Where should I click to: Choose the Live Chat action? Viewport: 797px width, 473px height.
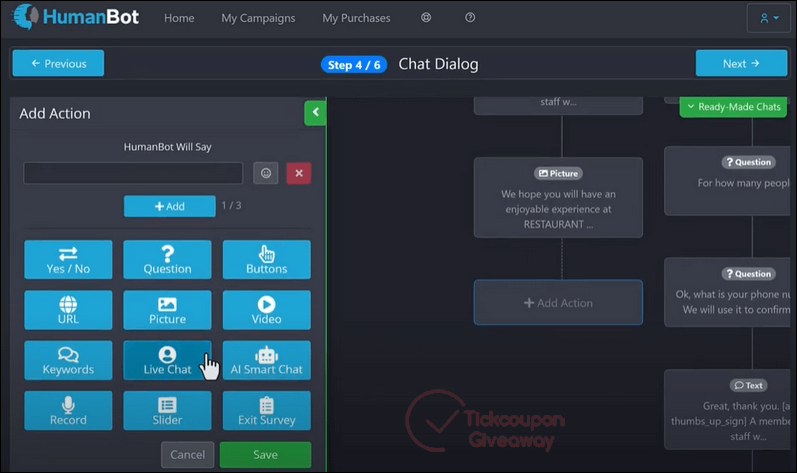pyautogui.click(x=167, y=360)
